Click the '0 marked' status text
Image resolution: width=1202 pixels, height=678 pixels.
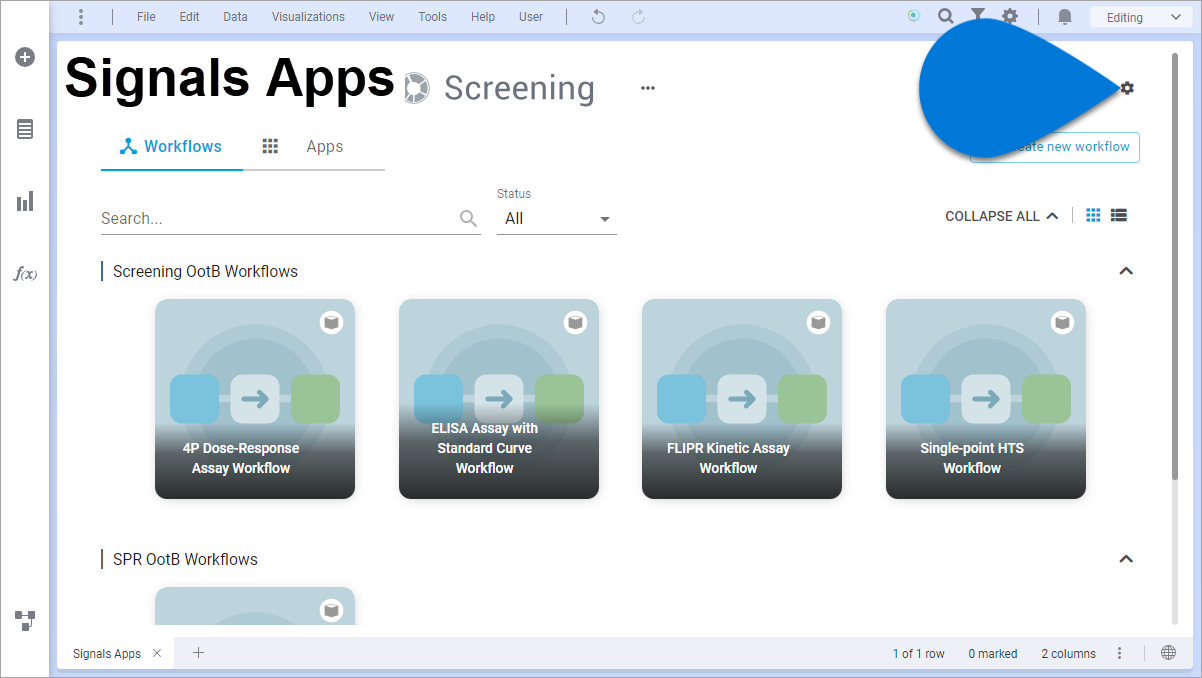pyautogui.click(x=993, y=653)
